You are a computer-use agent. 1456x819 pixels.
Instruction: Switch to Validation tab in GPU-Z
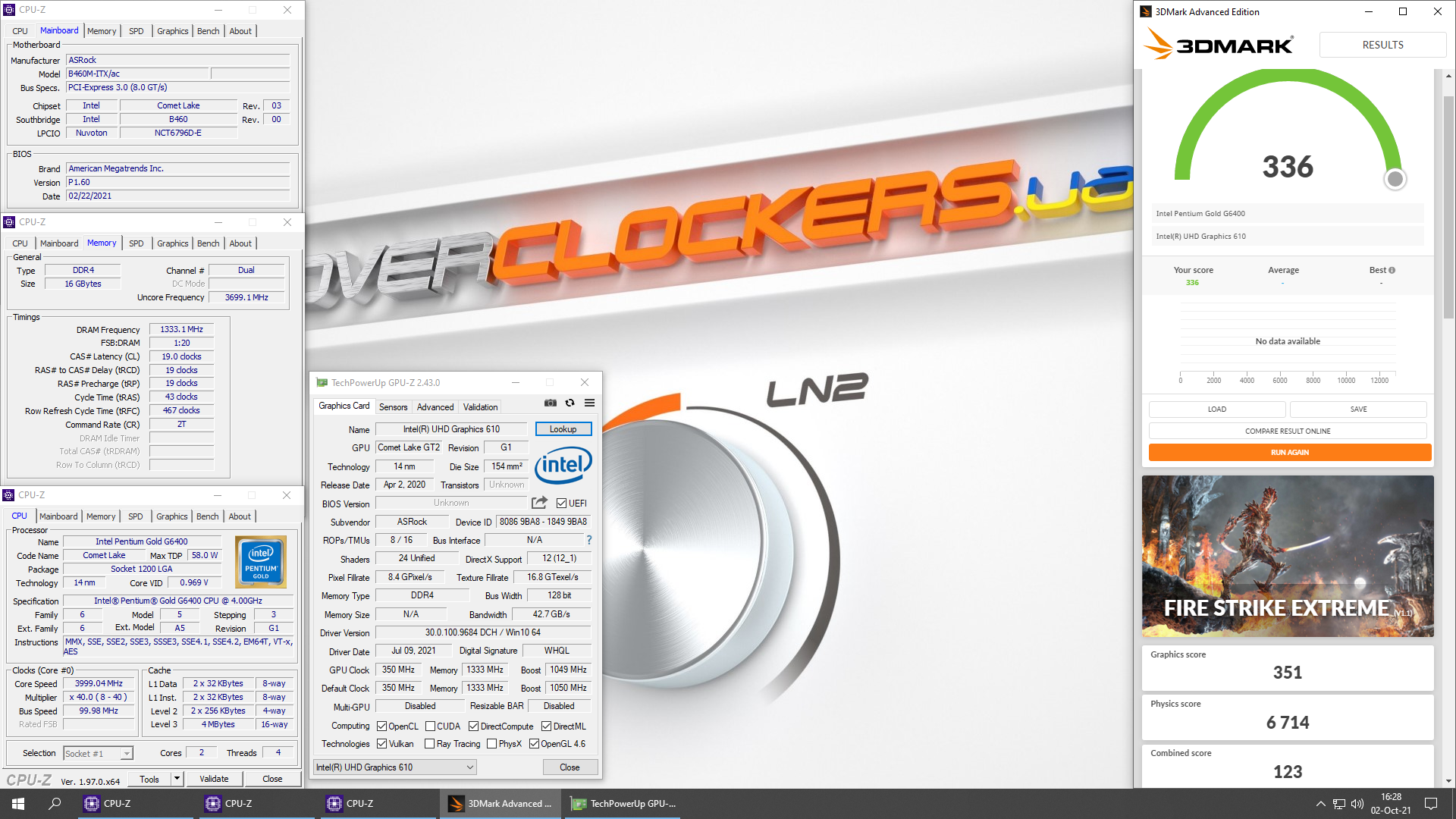(481, 407)
